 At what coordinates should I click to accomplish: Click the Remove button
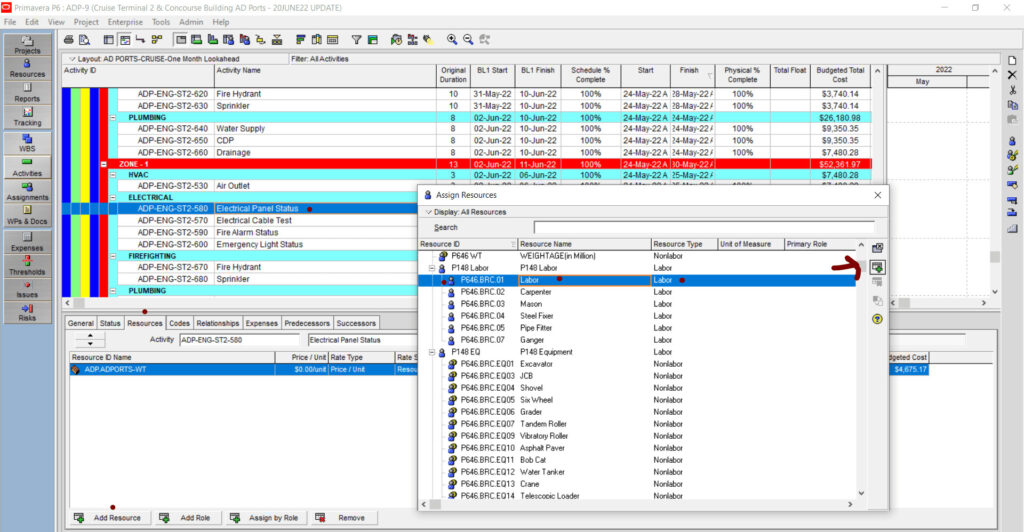pyautogui.click(x=344, y=518)
